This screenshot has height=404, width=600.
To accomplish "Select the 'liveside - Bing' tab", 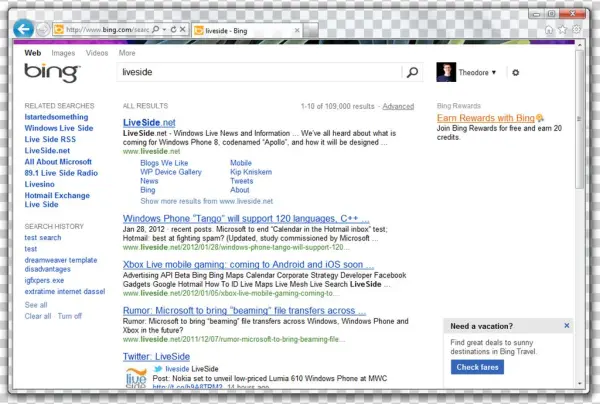I will point(247,31).
